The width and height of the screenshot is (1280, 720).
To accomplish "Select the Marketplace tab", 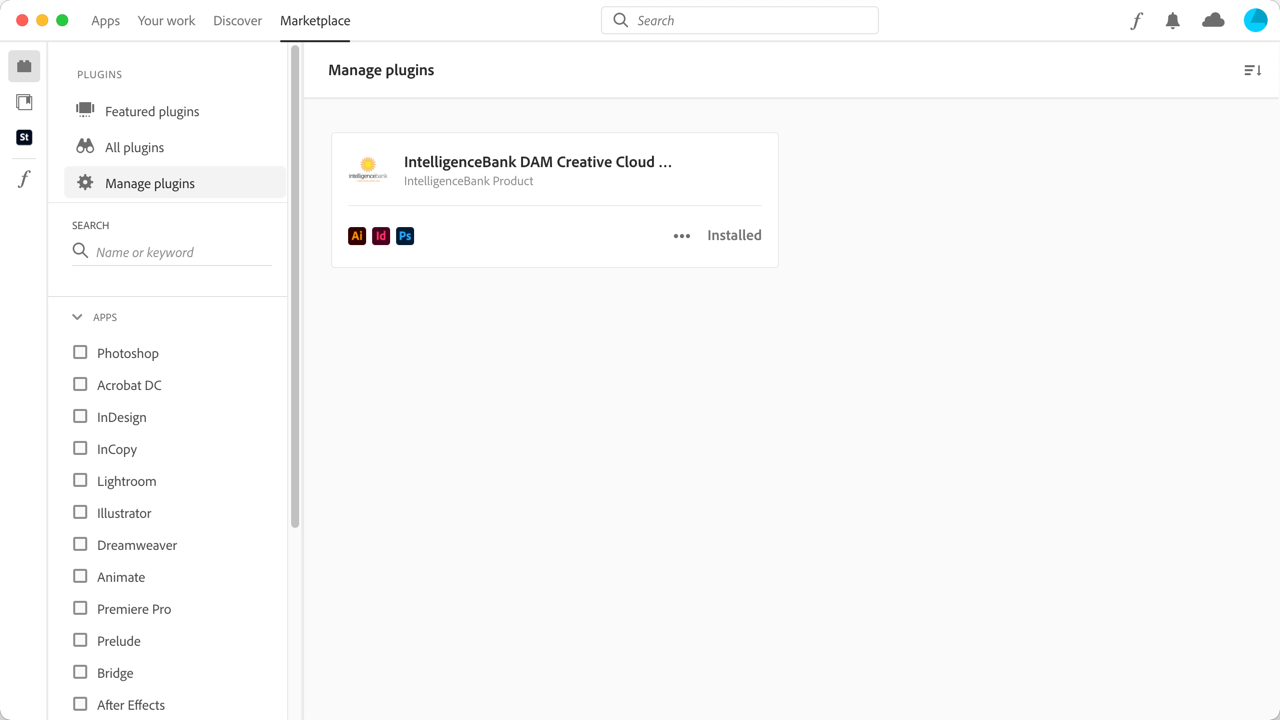I will [x=315, y=21].
